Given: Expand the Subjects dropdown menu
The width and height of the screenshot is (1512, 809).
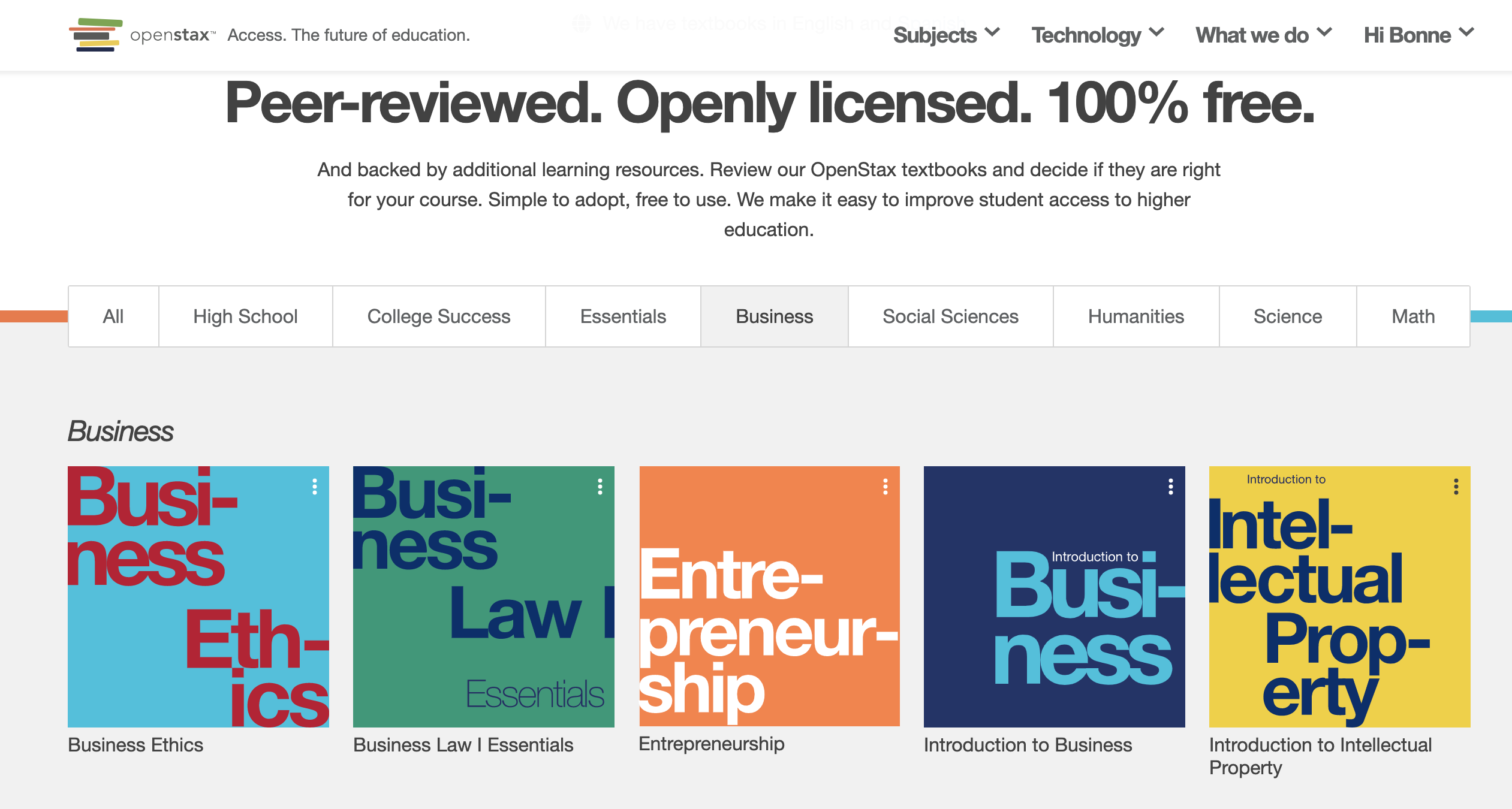Looking at the screenshot, I should point(946,35).
